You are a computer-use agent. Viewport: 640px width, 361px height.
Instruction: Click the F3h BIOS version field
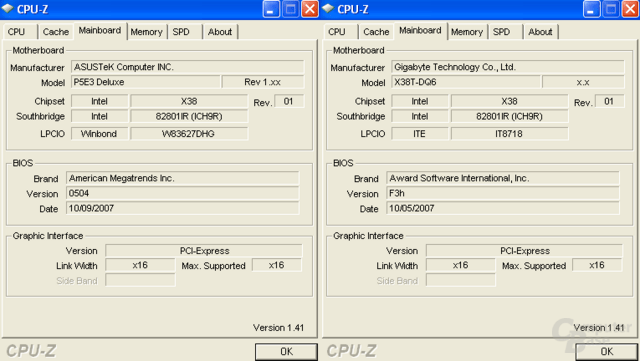coord(503,193)
